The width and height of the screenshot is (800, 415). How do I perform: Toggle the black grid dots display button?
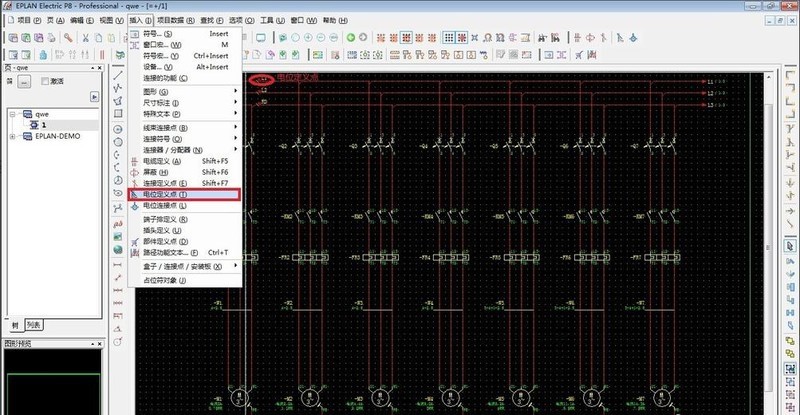tap(448, 37)
